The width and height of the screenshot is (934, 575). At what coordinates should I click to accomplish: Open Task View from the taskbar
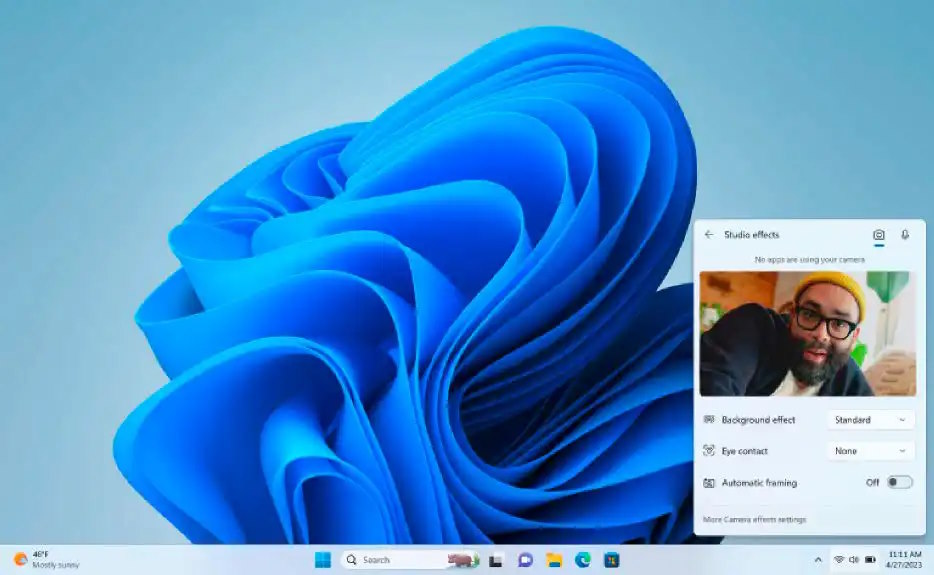(496, 560)
